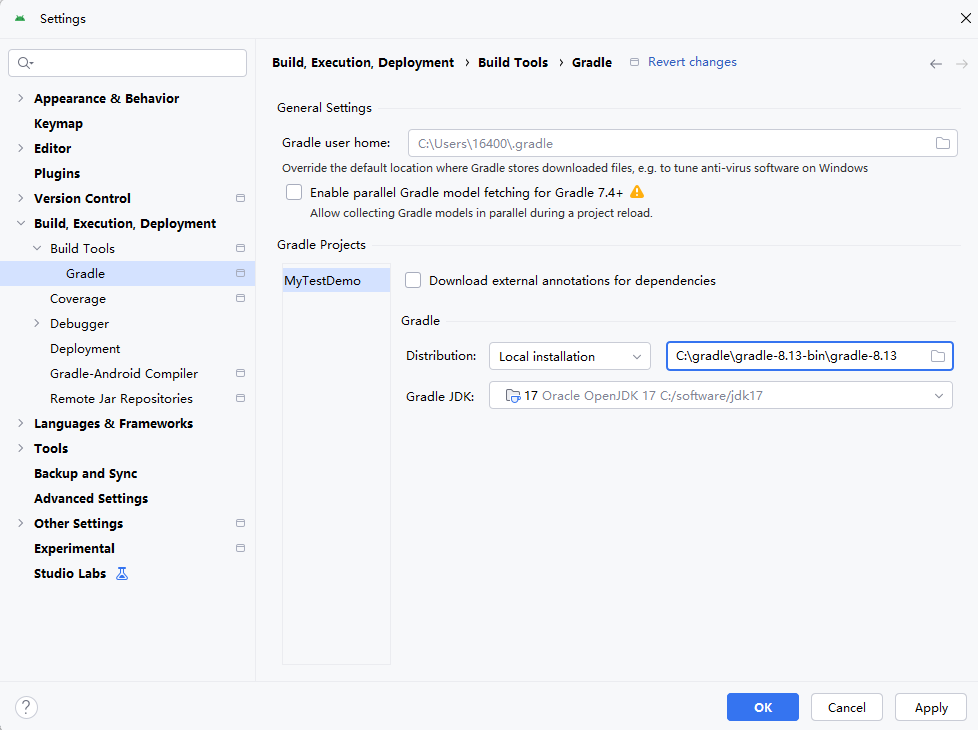The height and width of the screenshot is (730, 978).
Task: Collapse Build, Execution, Deployment
Action: coord(21,223)
